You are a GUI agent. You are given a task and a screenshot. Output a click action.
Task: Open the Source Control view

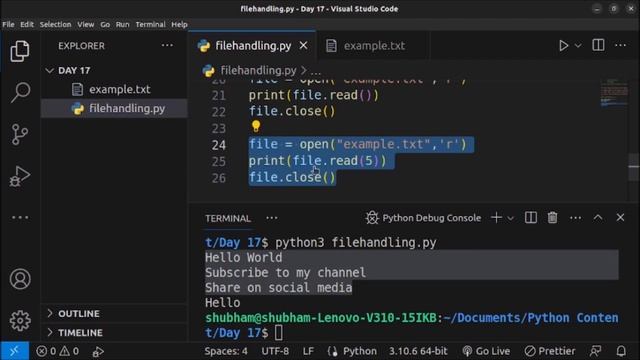point(20,134)
